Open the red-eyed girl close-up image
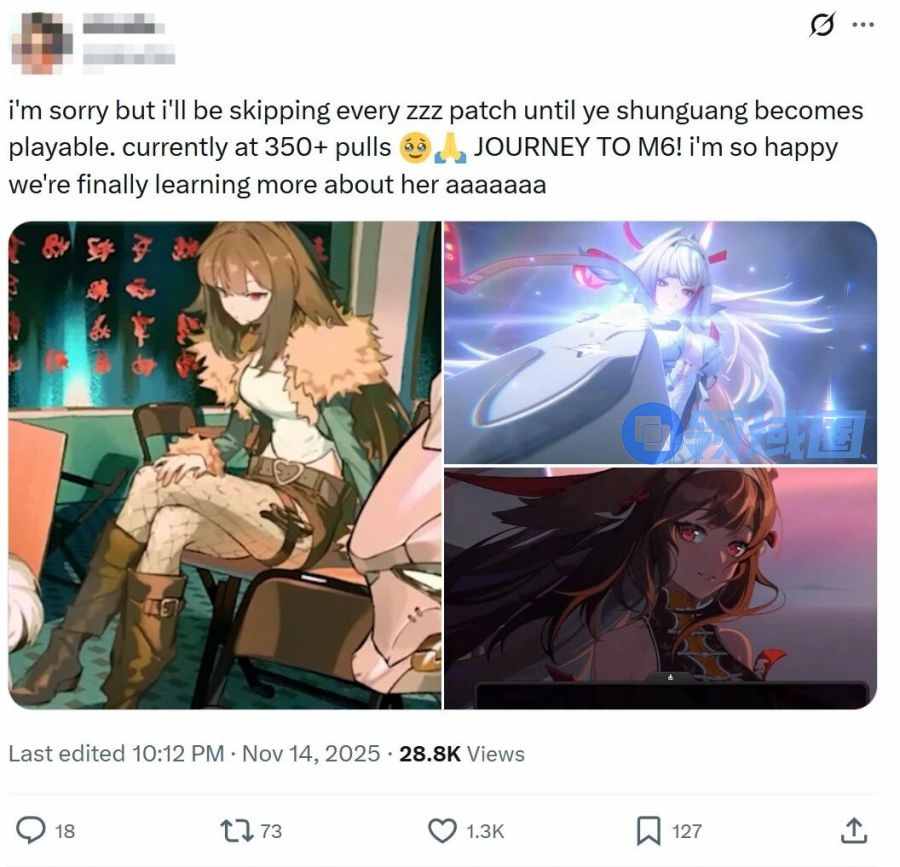 coord(661,589)
